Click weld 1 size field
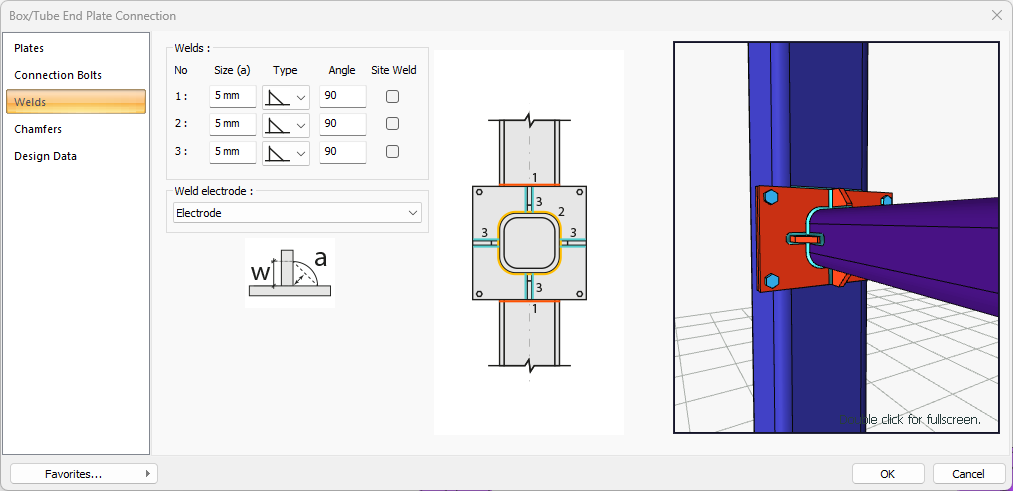 pyautogui.click(x=232, y=97)
